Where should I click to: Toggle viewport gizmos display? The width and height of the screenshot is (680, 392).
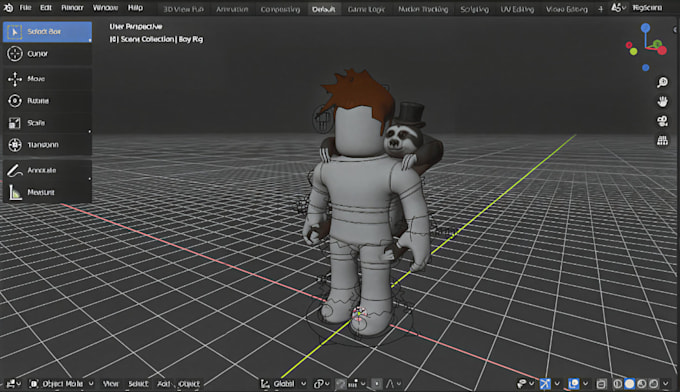coord(545,384)
